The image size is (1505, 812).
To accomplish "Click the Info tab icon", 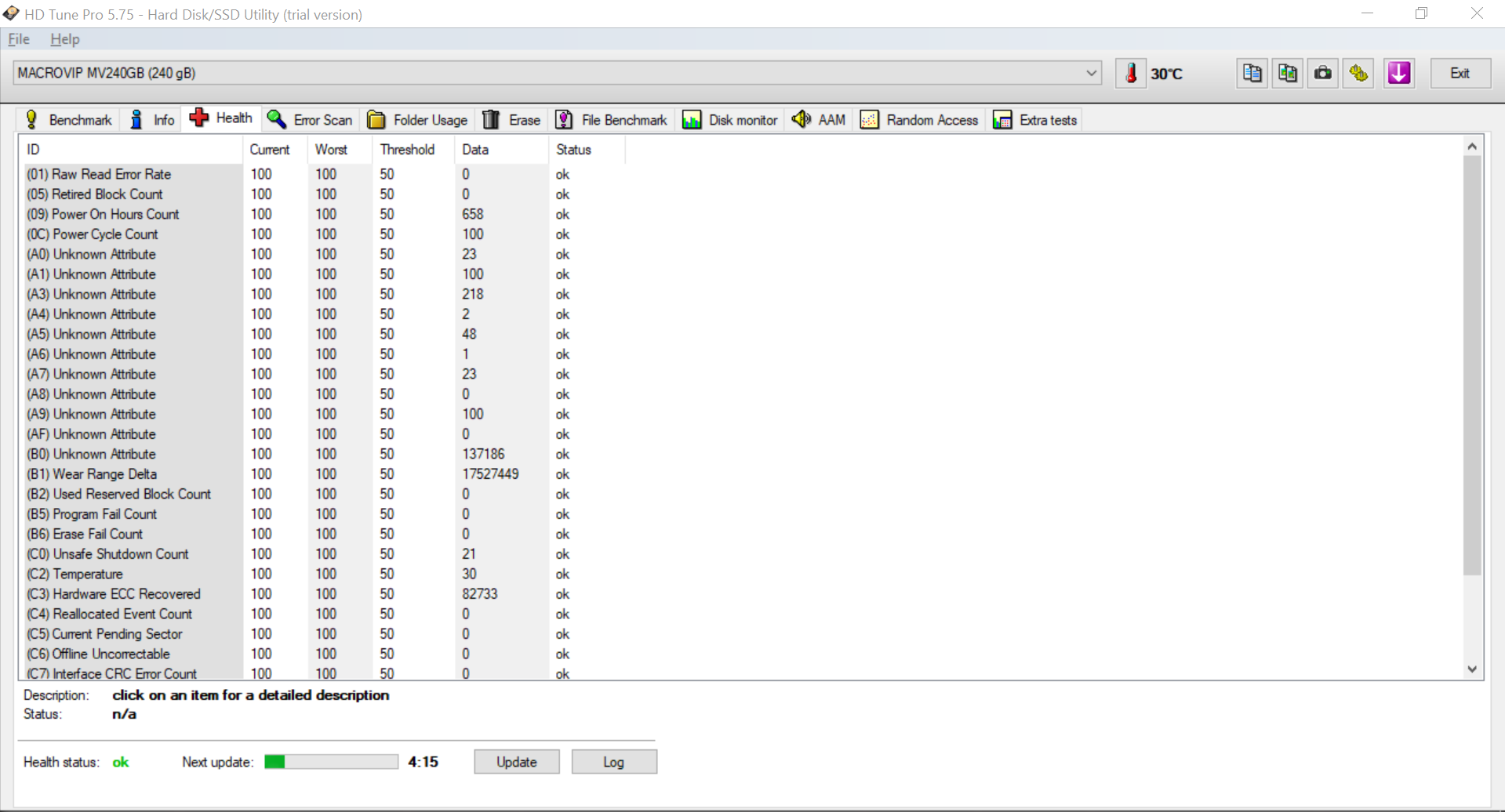I will coord(136,119).
